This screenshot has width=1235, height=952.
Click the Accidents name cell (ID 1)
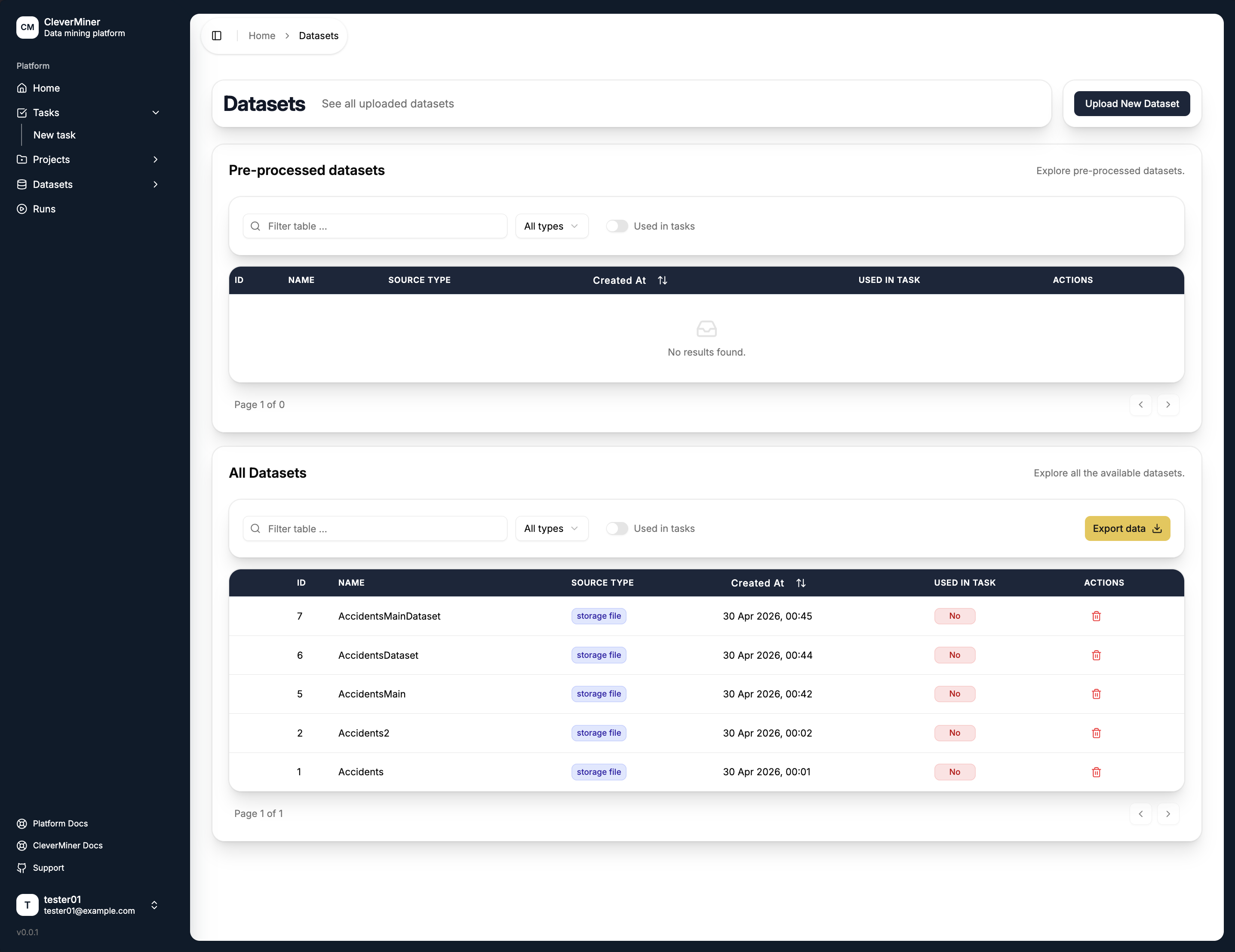click(361, 772)
